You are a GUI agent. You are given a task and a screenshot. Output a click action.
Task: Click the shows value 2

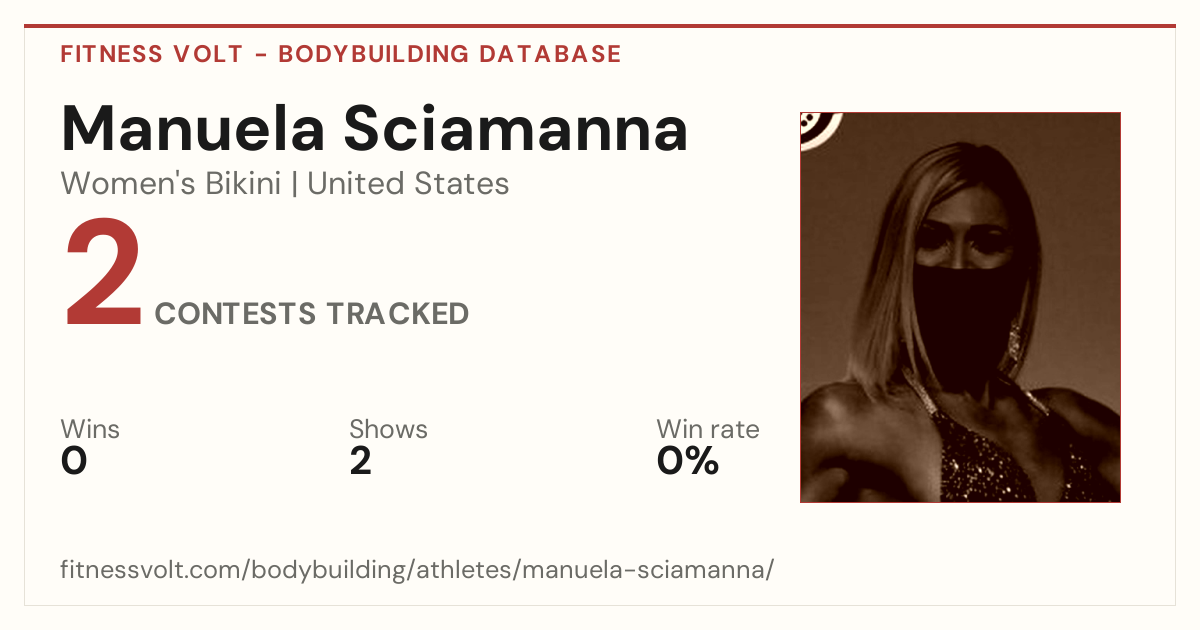pos(361,462)
